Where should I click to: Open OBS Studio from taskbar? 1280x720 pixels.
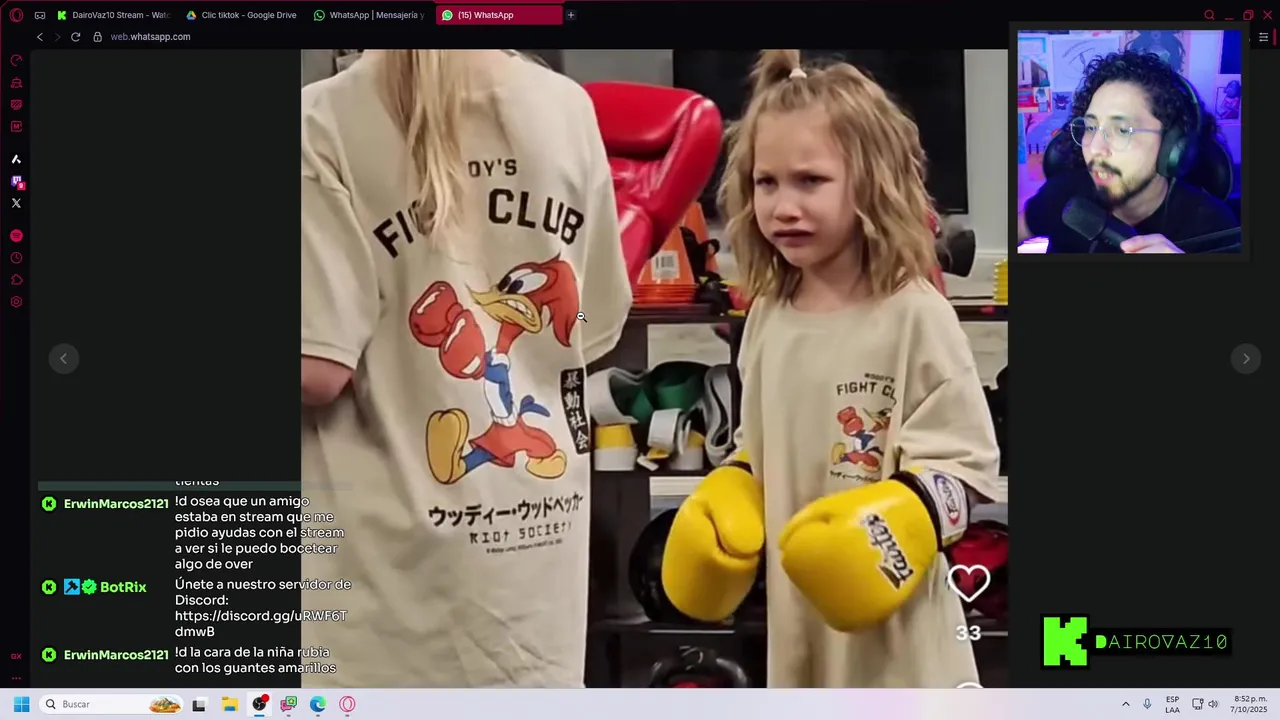pos(259,704)
